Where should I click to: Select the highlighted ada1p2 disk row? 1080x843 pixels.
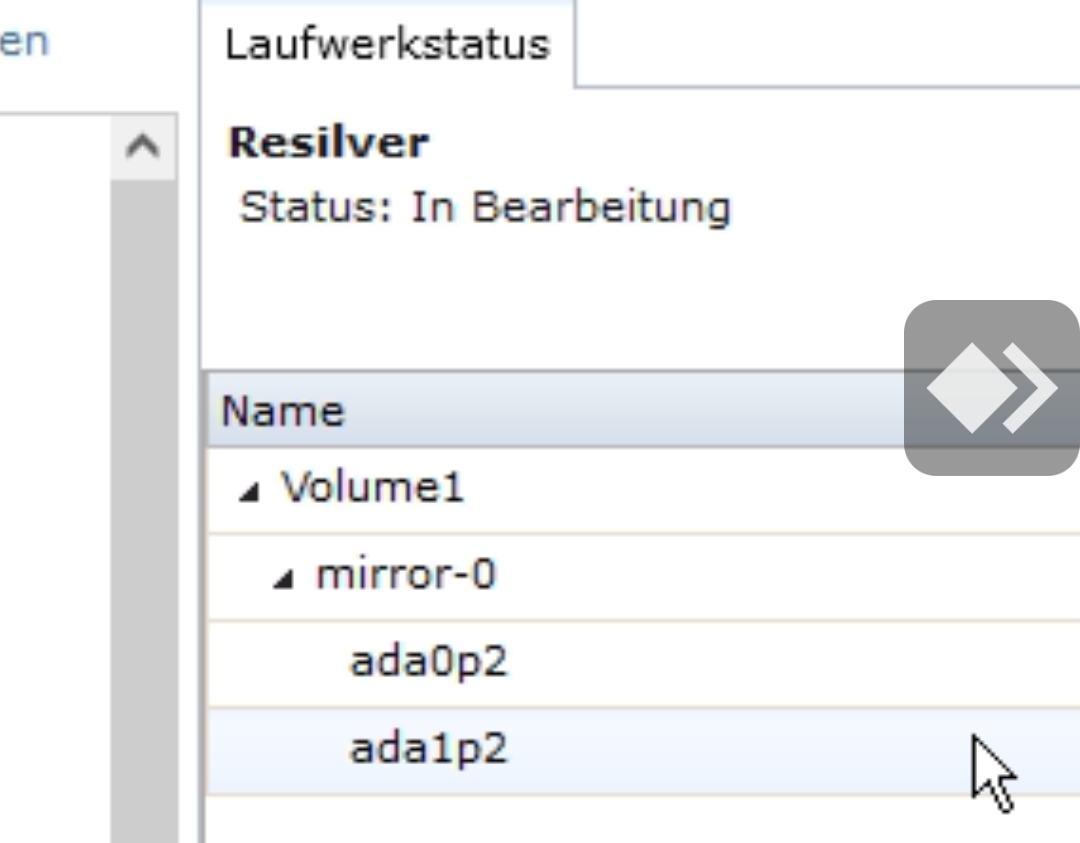(643, 751)
